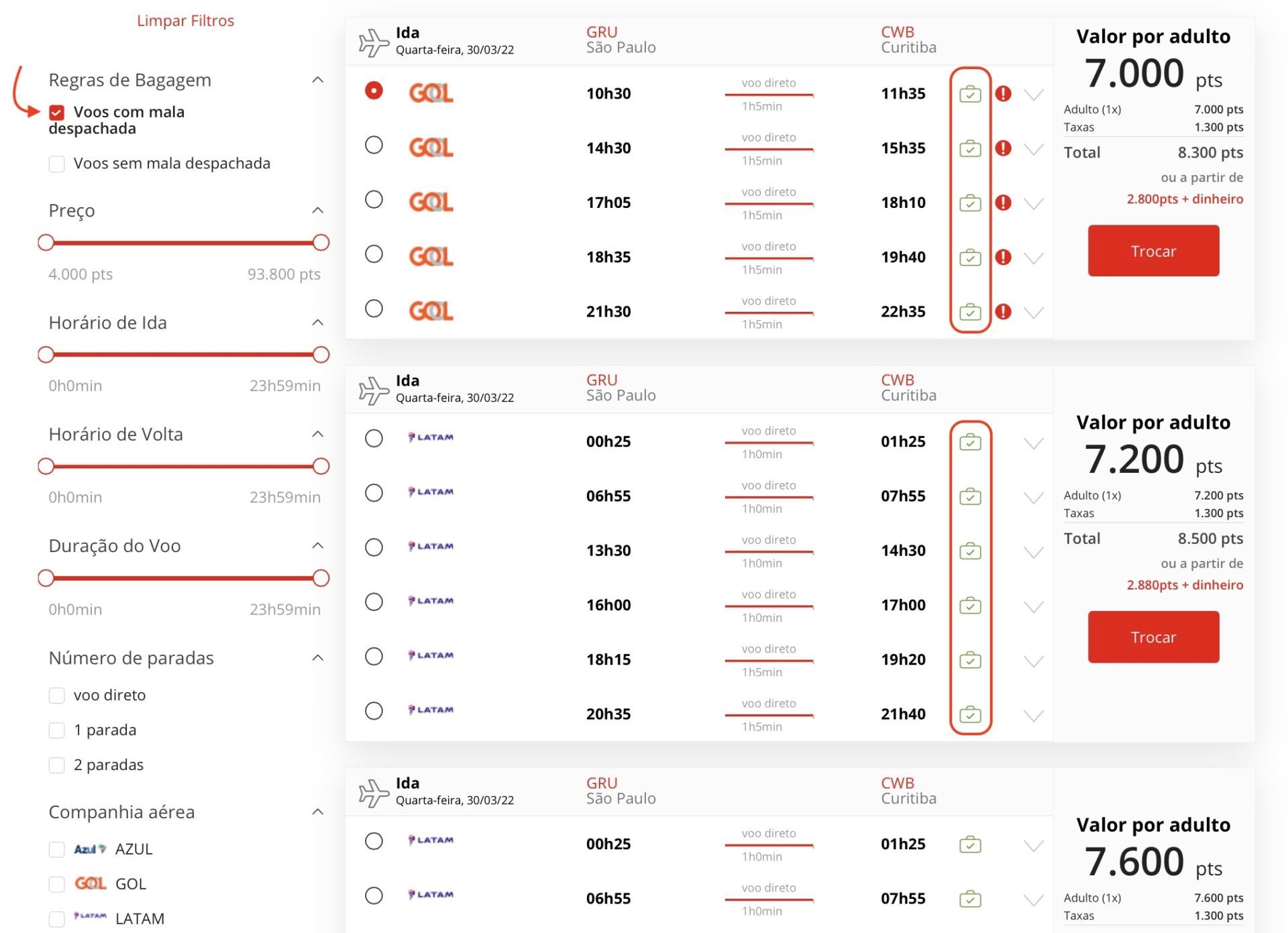
Task: Click the 2.800pts + dinheiro link
Action: (x=1185, y=199)
